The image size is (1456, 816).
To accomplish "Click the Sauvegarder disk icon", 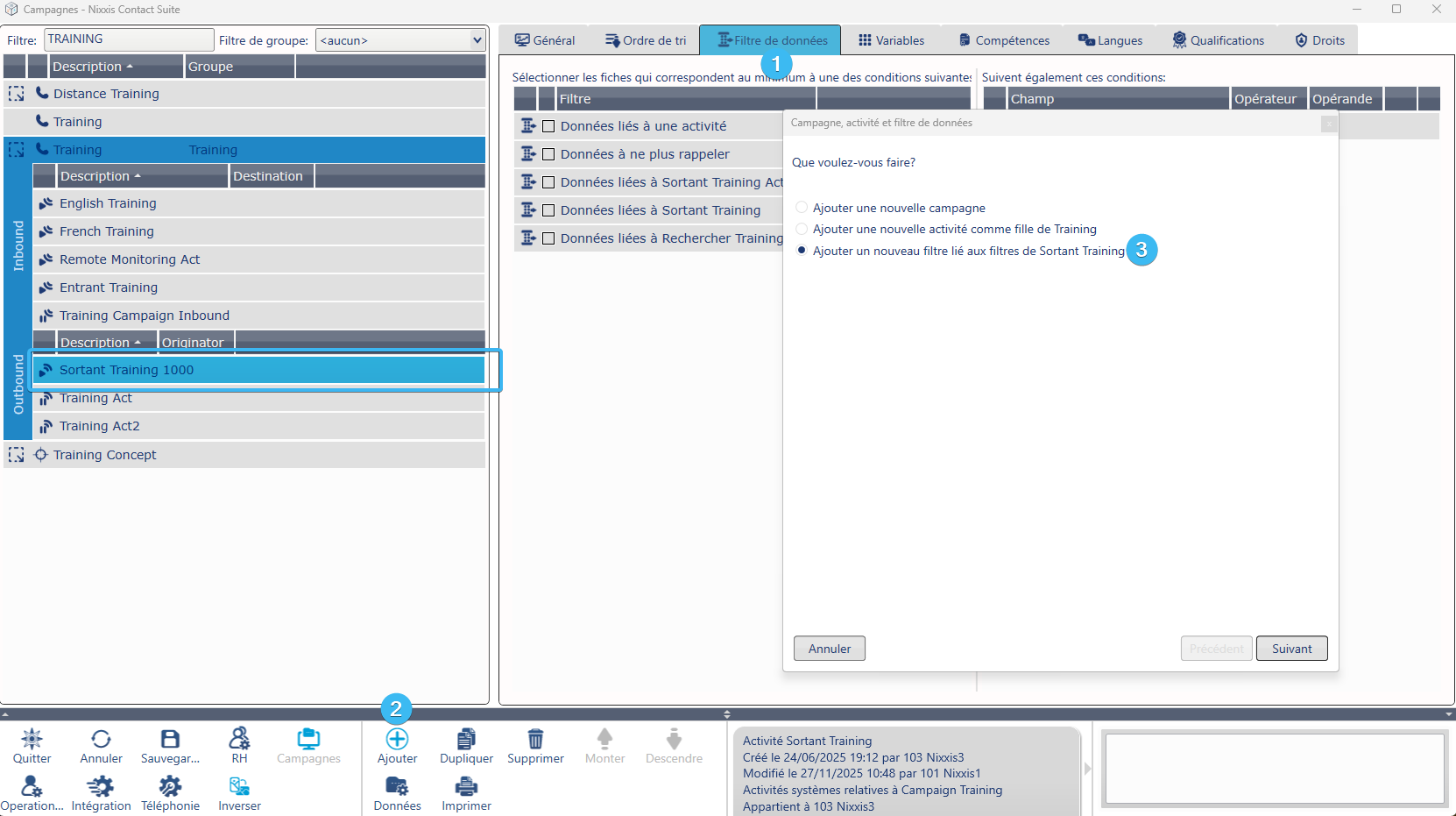I will (170, 739).
